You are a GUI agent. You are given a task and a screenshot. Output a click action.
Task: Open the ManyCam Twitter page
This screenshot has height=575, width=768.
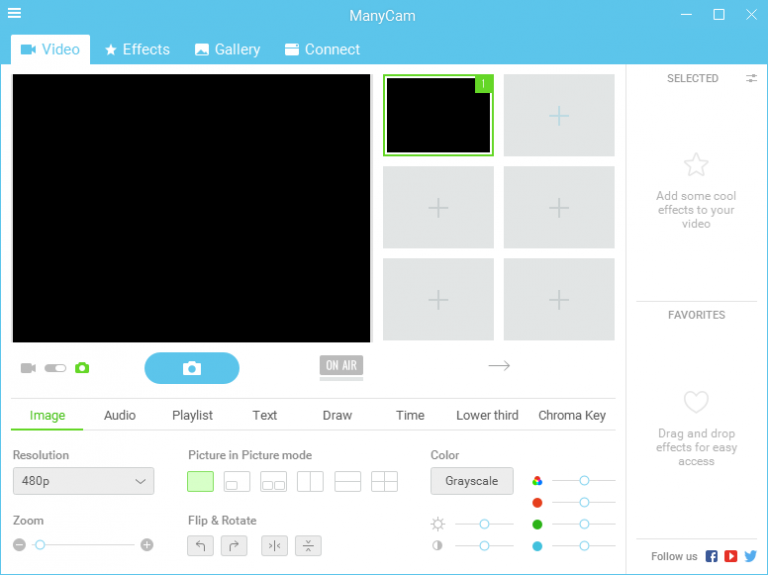point(750,556)
